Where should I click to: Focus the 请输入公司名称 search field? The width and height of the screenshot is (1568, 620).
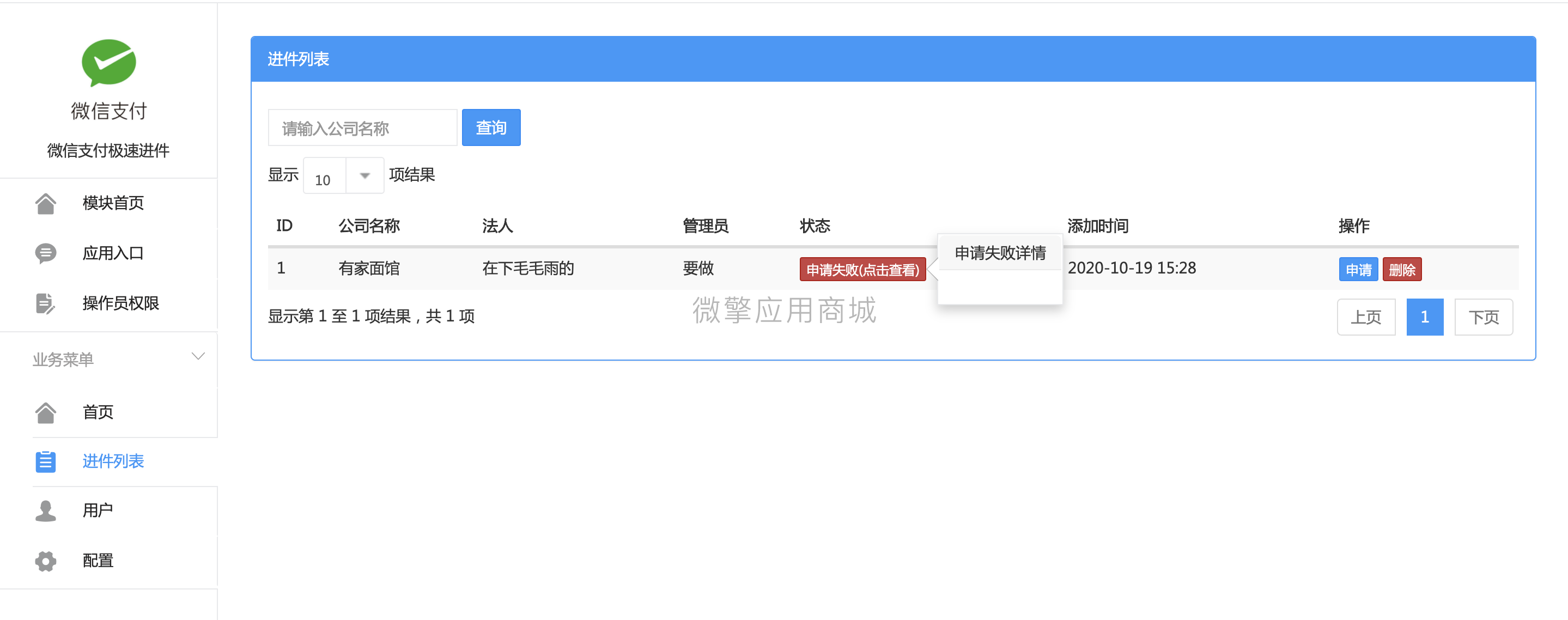pos(363,128)
